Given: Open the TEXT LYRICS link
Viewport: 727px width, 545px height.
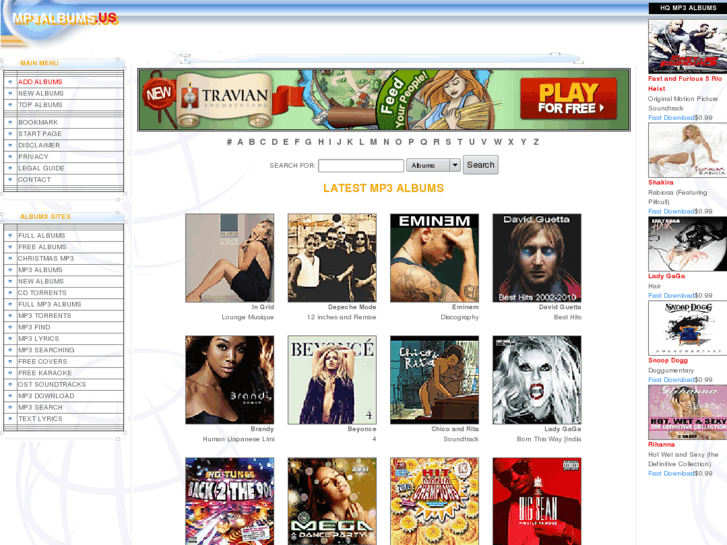Looking at the screenshot, I should (x=40, y=419).
